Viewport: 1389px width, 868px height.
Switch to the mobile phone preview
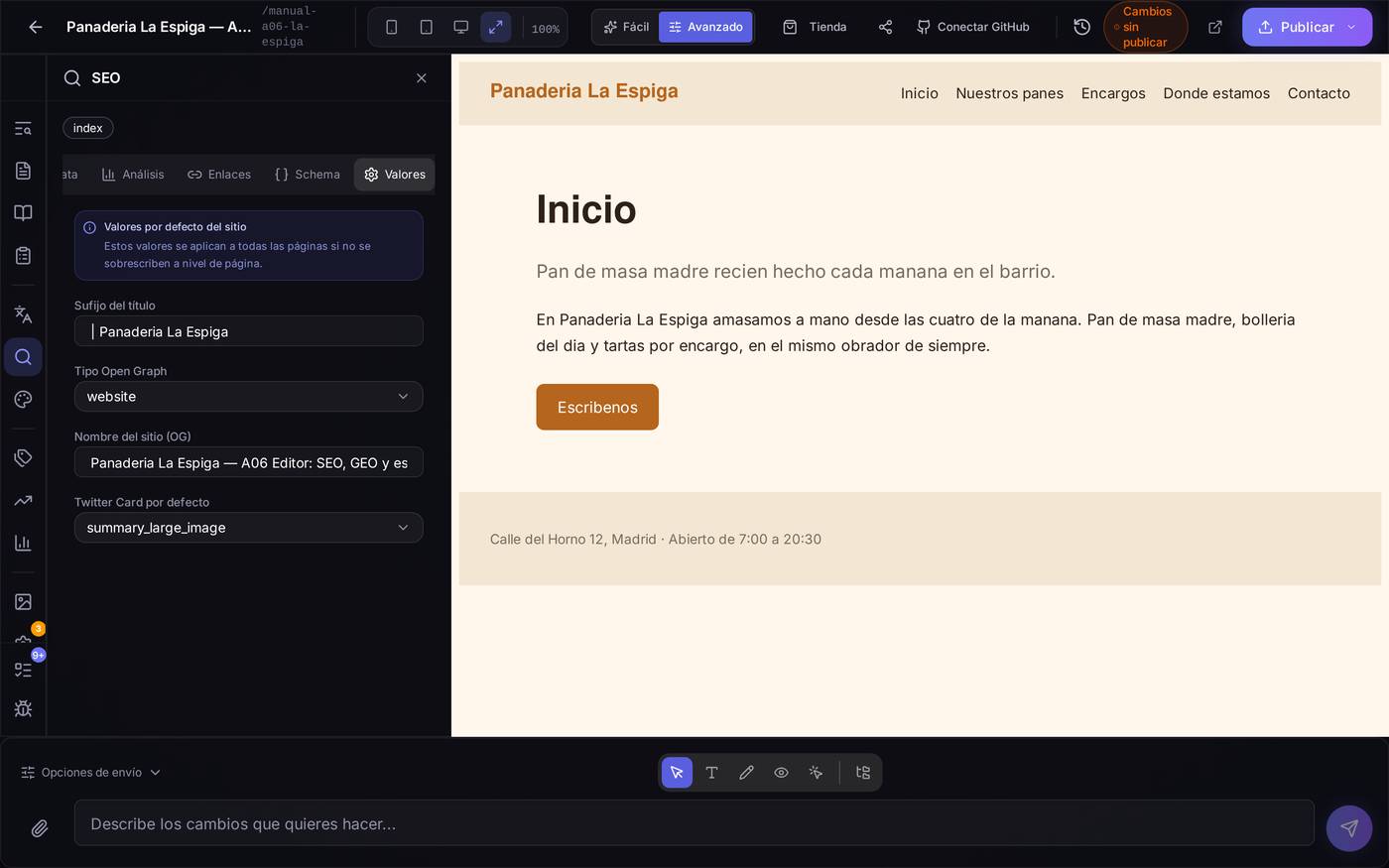point(392,27)
